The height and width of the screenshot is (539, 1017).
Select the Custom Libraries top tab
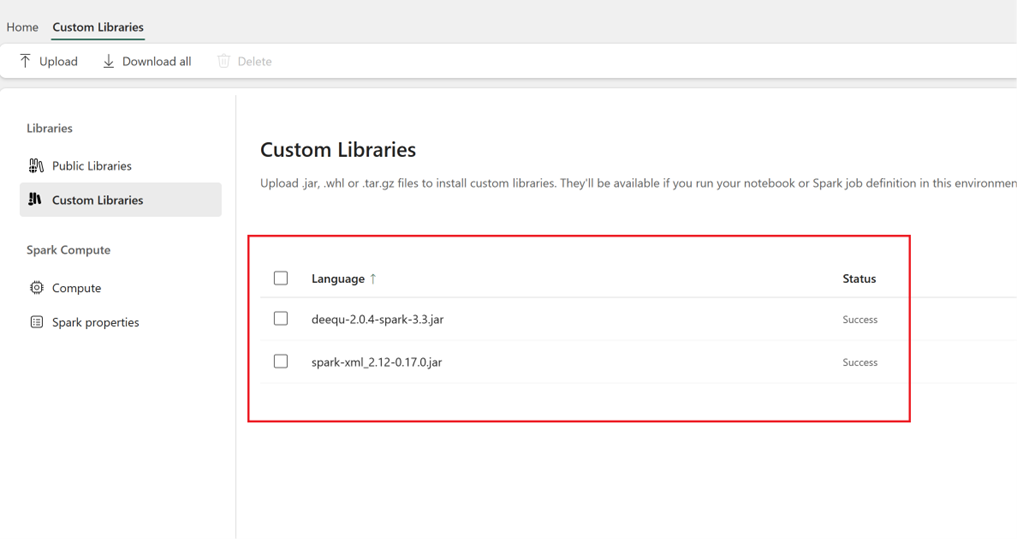pyautogui.click(x=98, y=27)
